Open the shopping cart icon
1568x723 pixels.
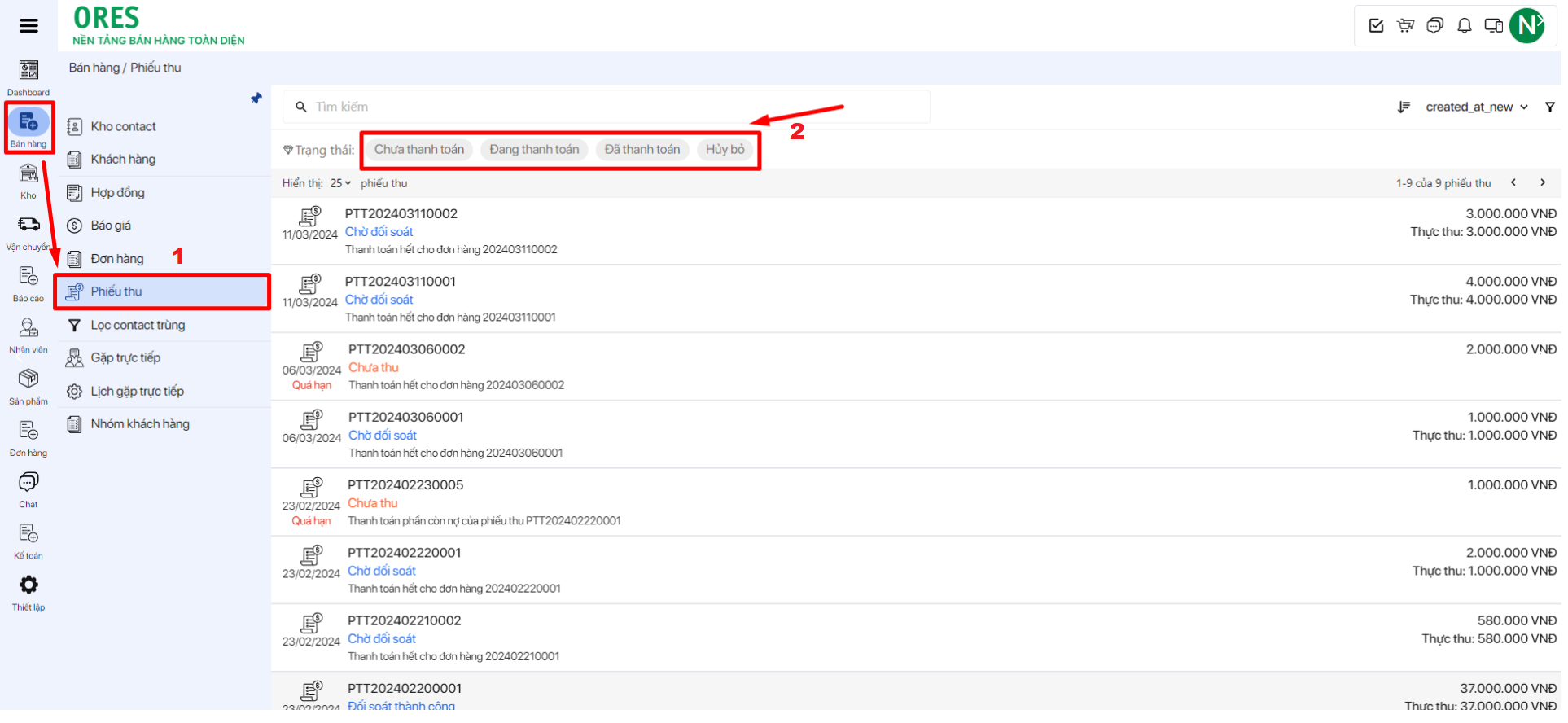pyautogui.click(x=1405, y=26)
